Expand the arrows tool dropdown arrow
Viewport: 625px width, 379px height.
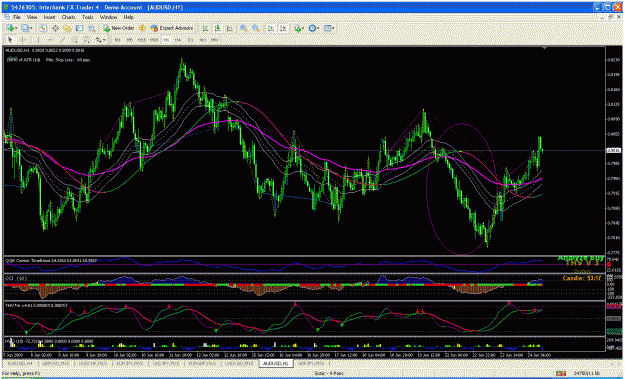104,40
